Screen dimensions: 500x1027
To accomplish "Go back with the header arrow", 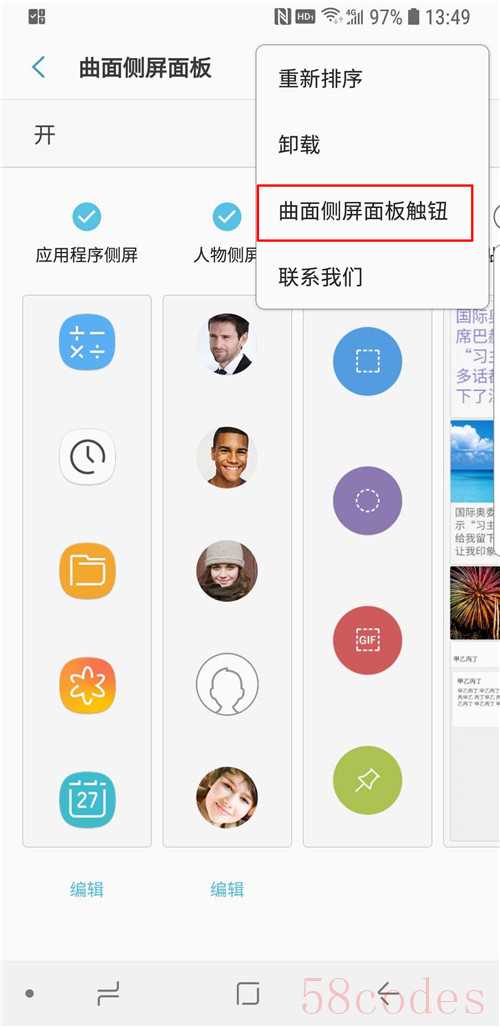I will 39,67.
